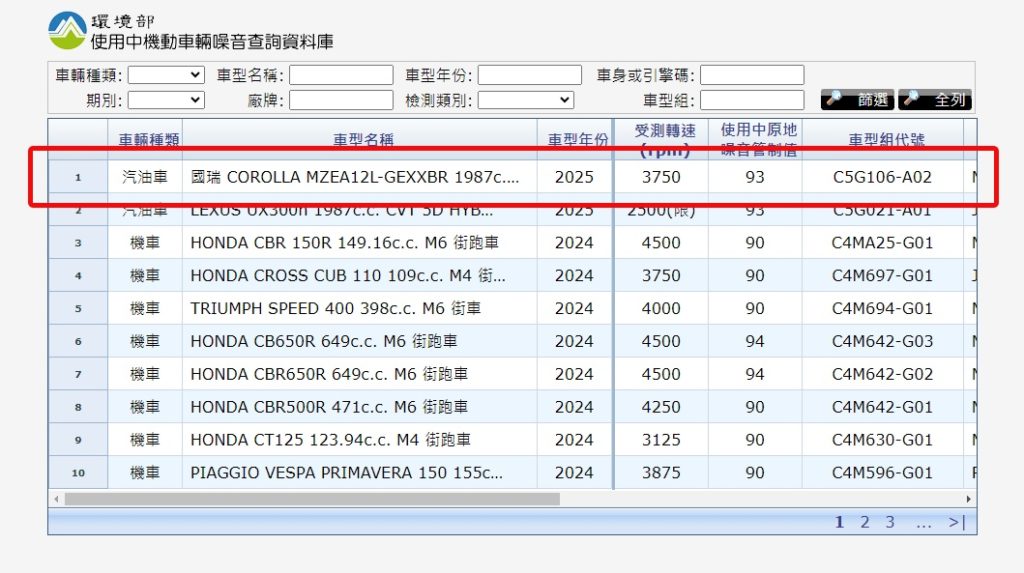Open the 期別 dropdown
The width and height of the screenshot is (1024, 573).
(166, 100)
